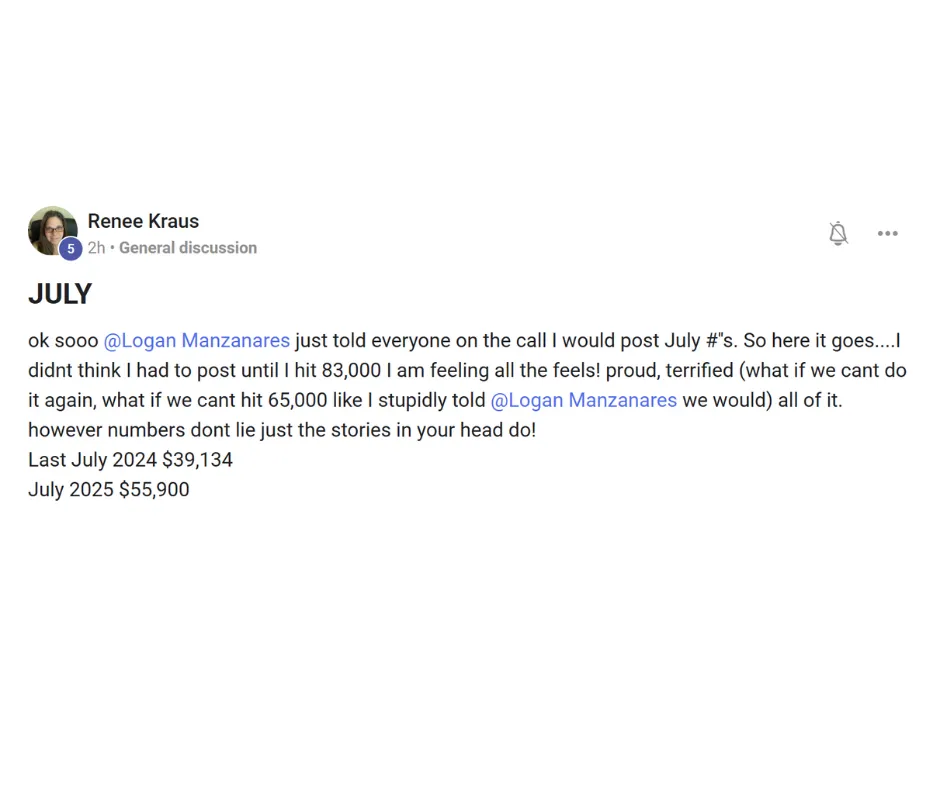This screenshot has width=940, height=788.
Task: Open Renee Kraus's profile via her name
Action: 143,221
